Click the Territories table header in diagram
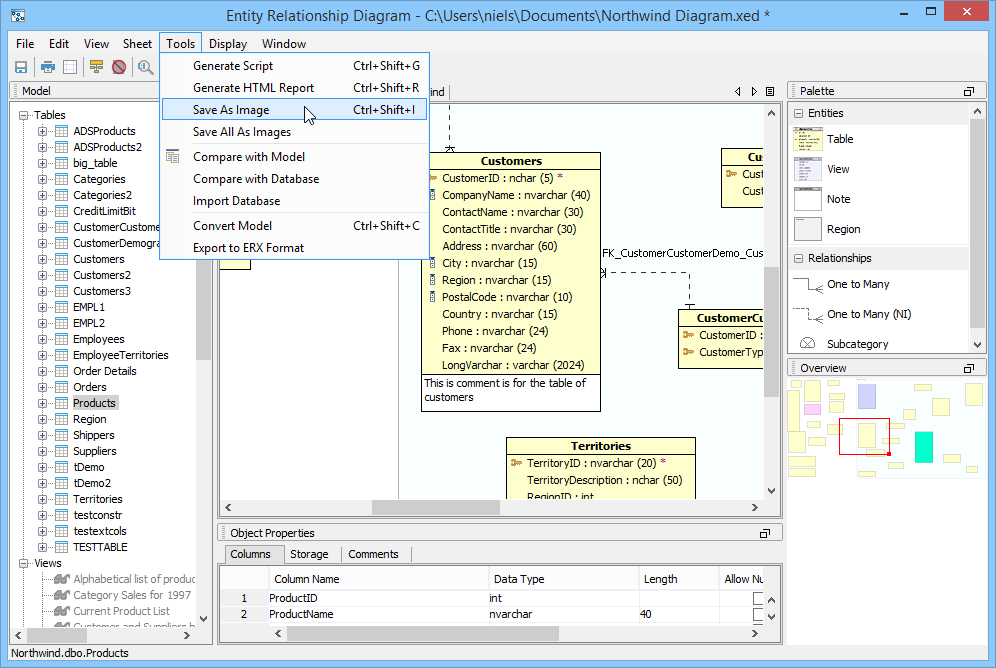The height and width of the screenshot is (668, 996). point(601,446)
